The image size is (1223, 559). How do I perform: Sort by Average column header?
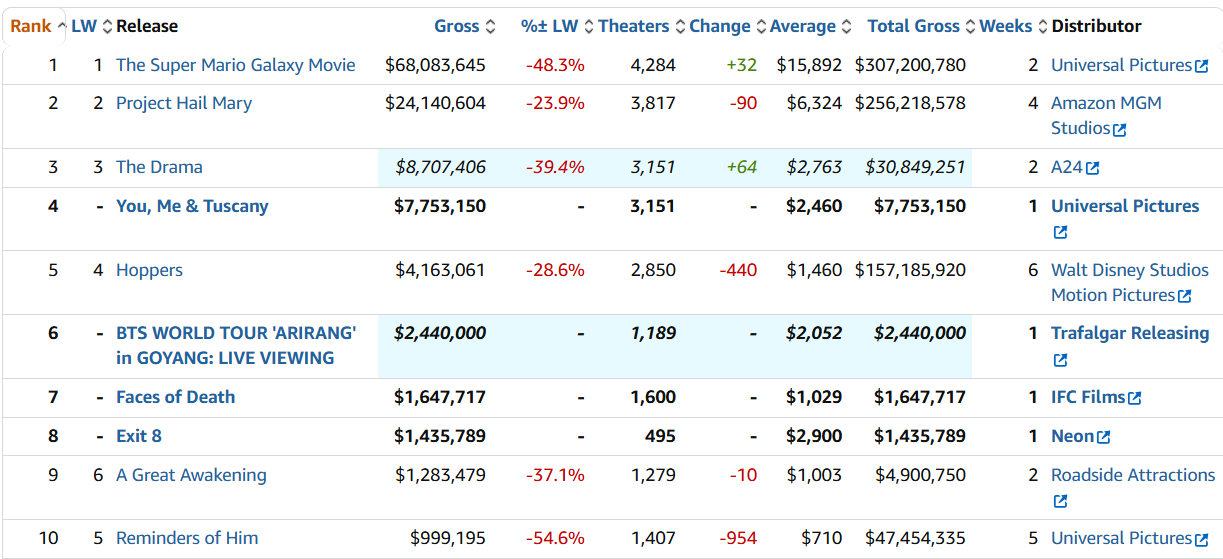coord(803,26)
